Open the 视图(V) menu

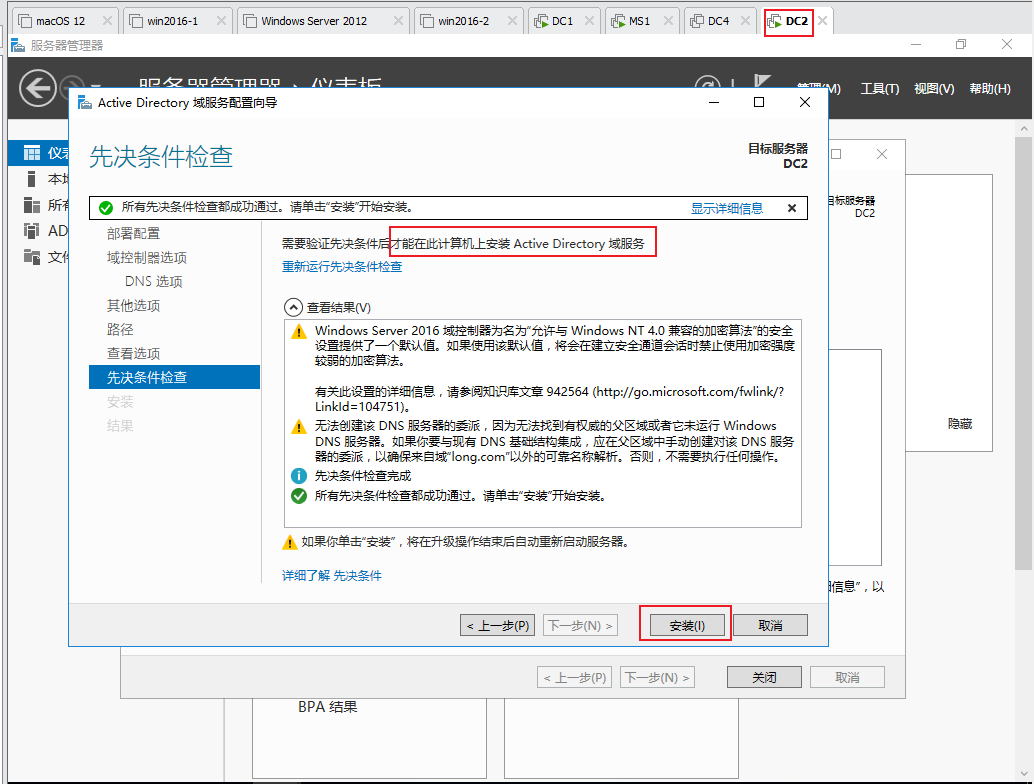tap(934, 88)
